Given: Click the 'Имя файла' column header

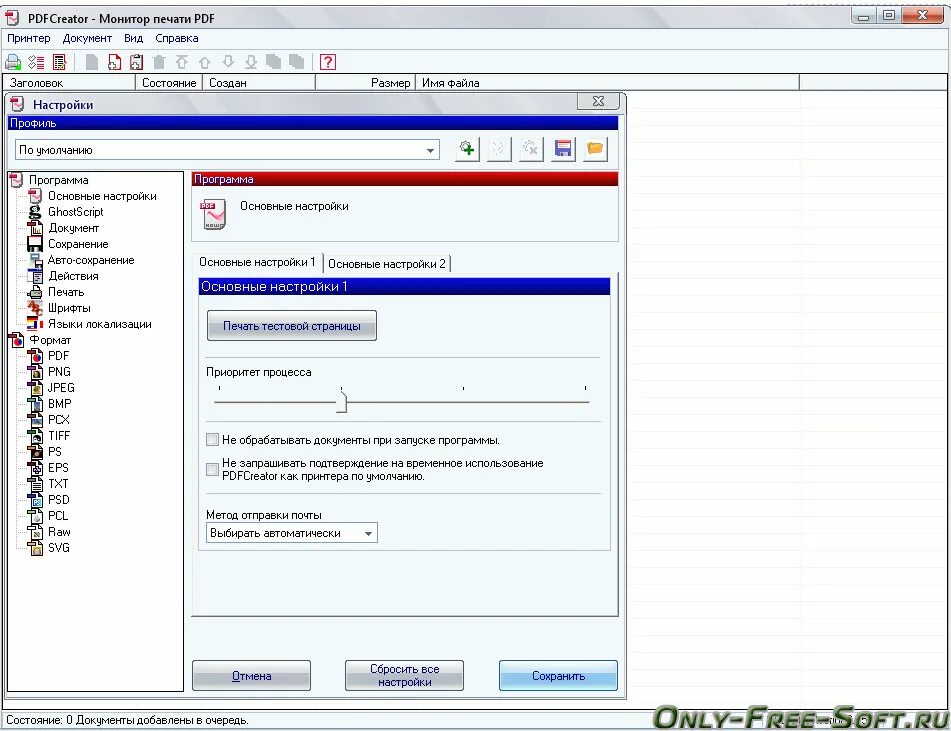Looking at the screenshot, I should coord(607,83).
